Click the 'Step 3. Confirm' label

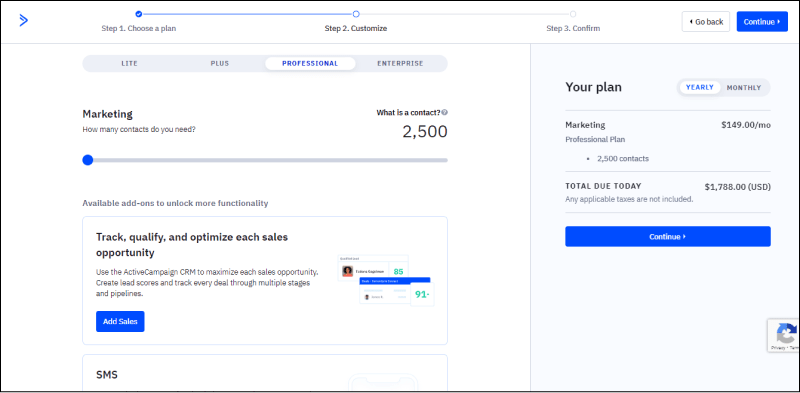point(573,29)
